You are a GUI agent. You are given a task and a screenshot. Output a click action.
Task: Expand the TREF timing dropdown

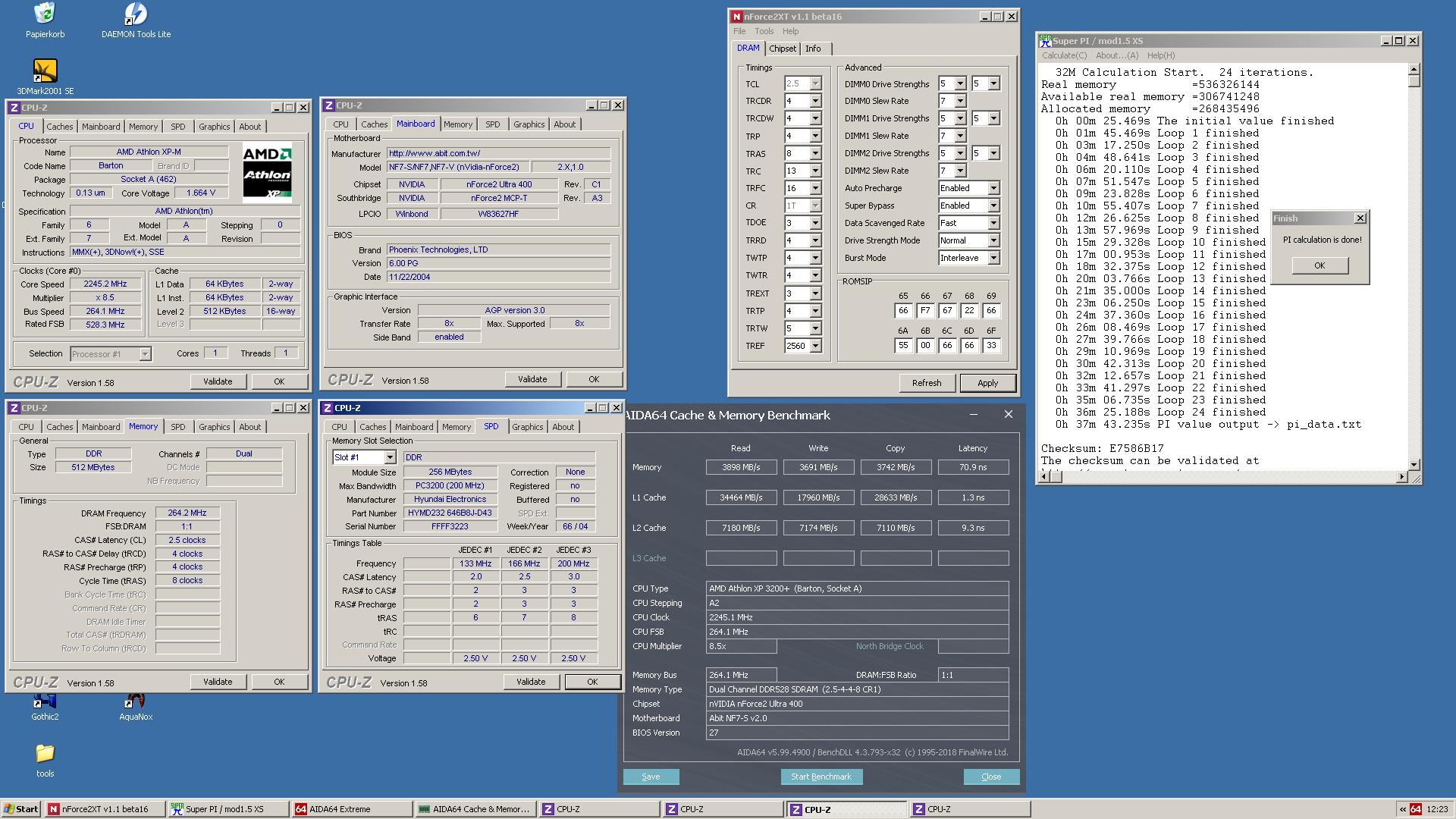815,346
